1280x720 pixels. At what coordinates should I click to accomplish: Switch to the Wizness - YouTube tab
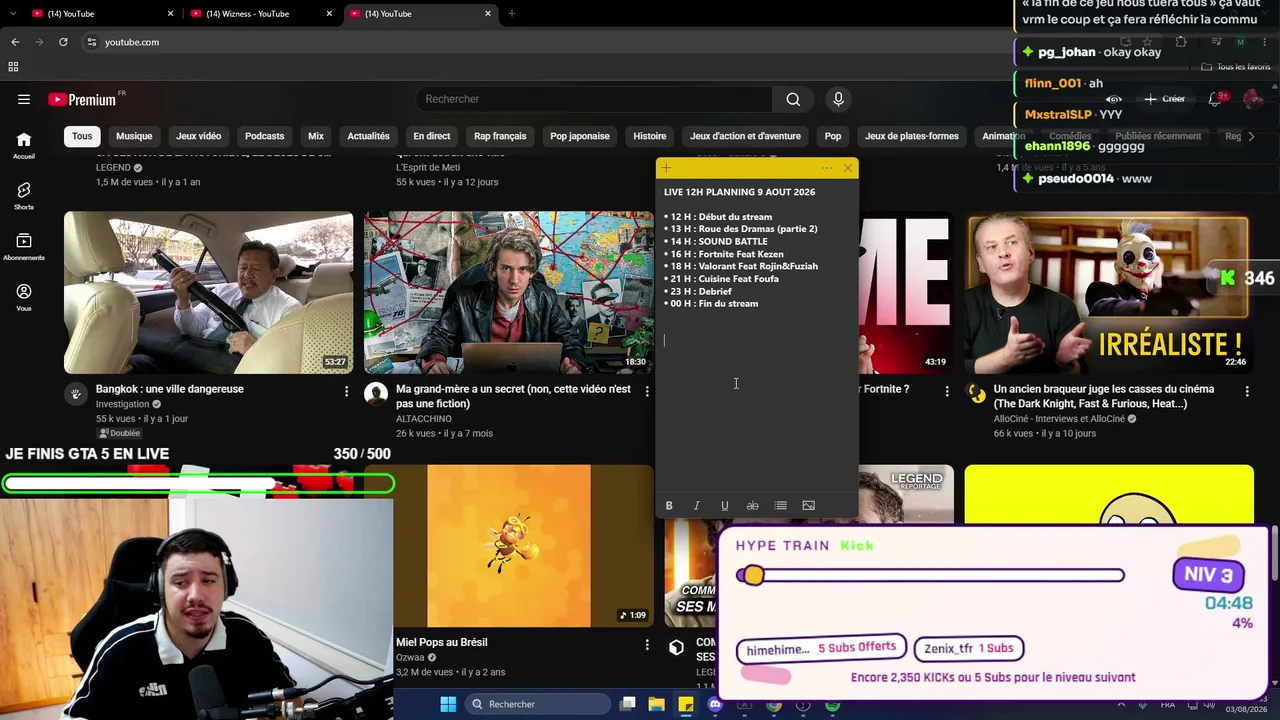(262, 14)
